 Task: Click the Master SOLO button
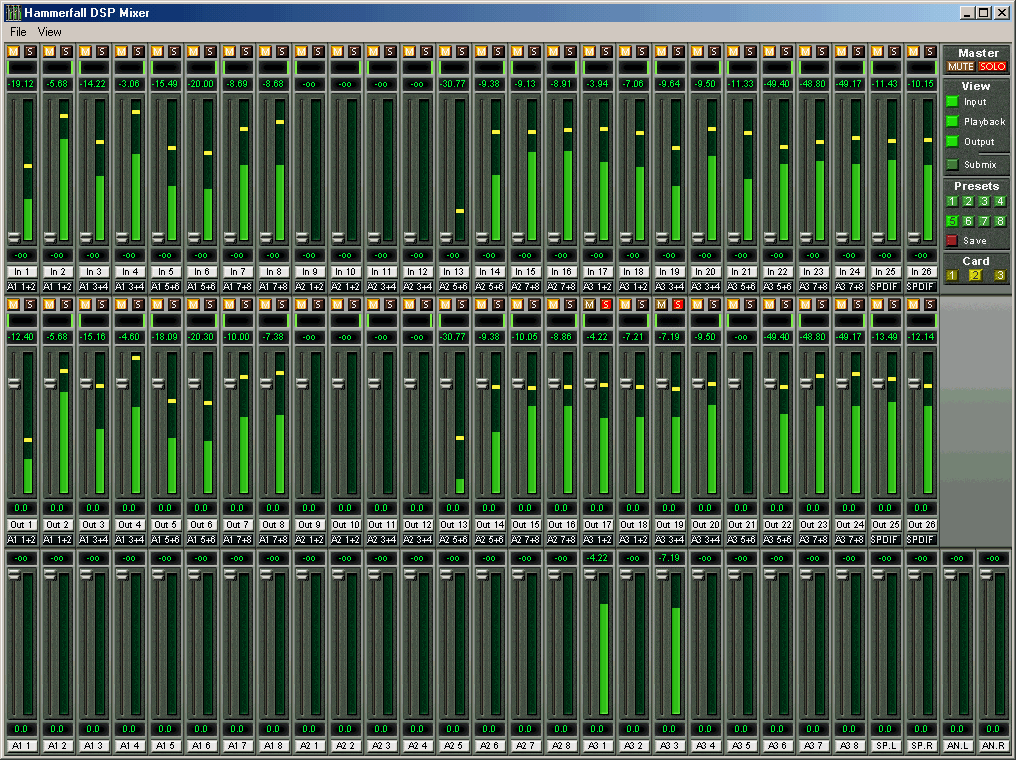pyautogui.click(x=992, y=66)
